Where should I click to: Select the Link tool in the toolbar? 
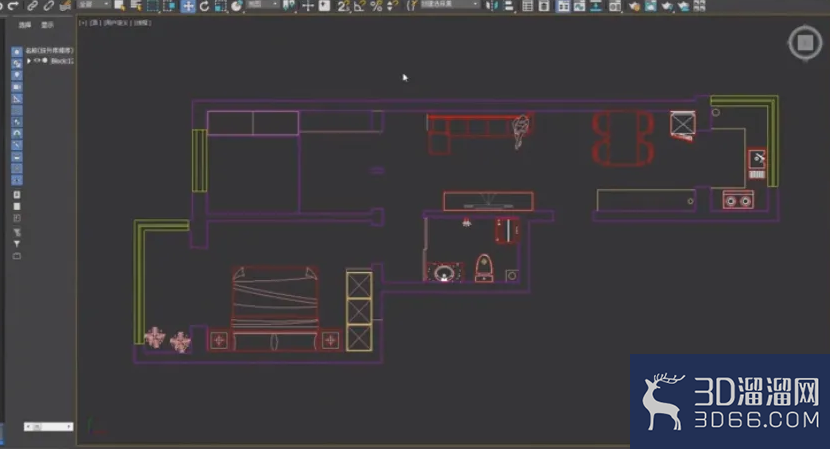(x=32, y=5)
